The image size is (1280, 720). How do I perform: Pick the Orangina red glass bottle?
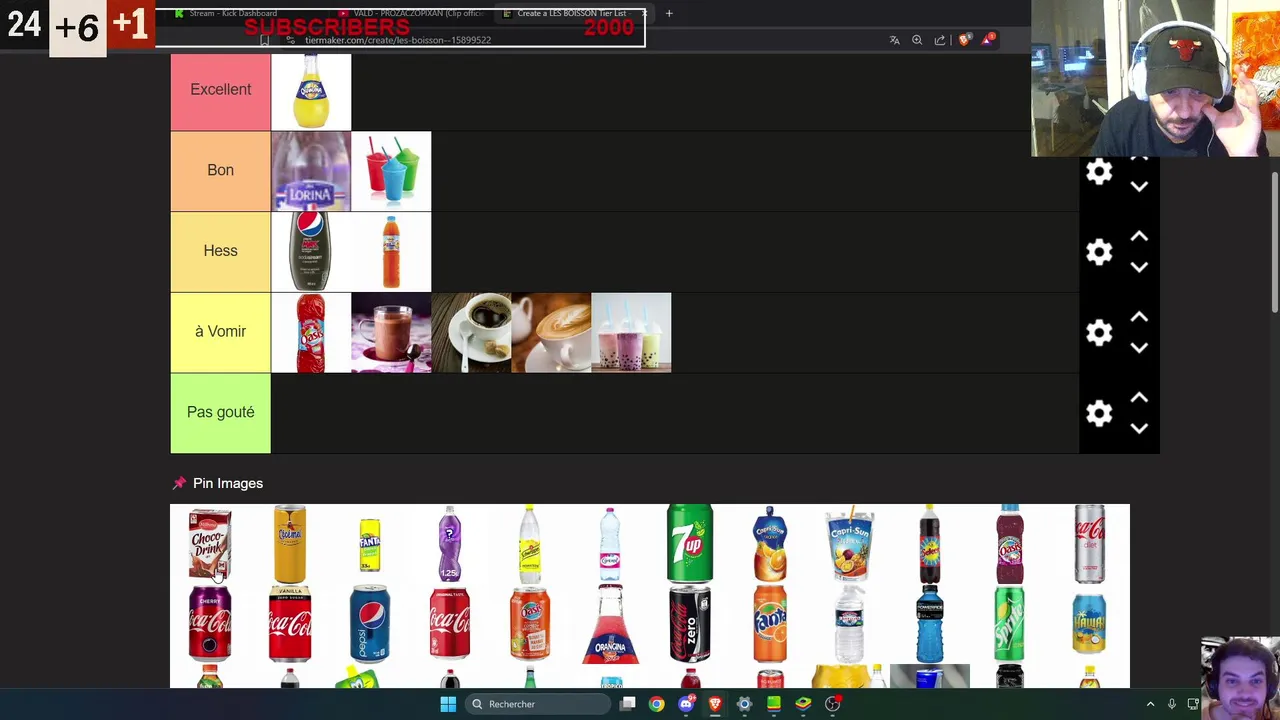tap(610, 624)
